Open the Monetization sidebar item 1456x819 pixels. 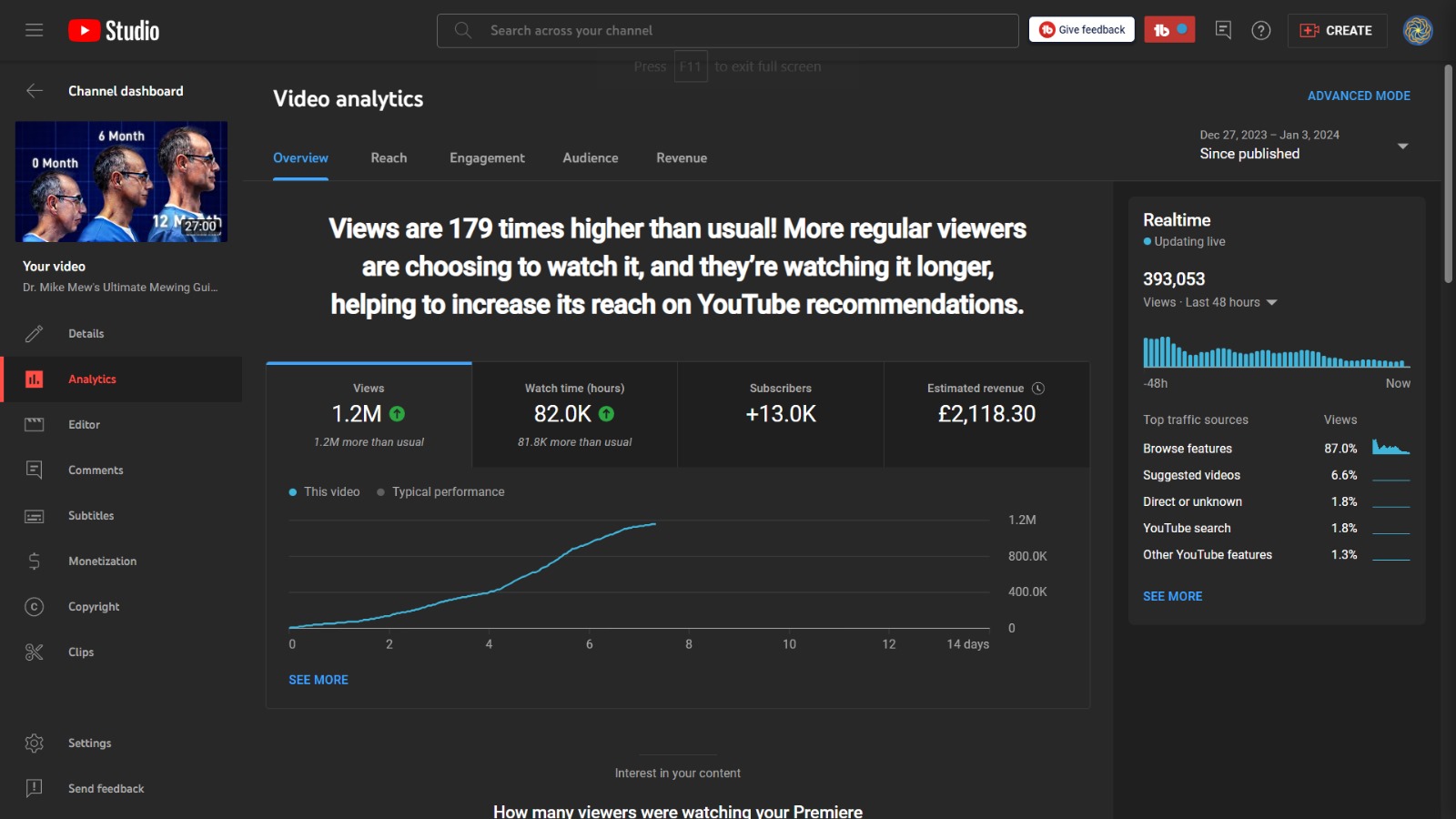click(x=121, y=561)
